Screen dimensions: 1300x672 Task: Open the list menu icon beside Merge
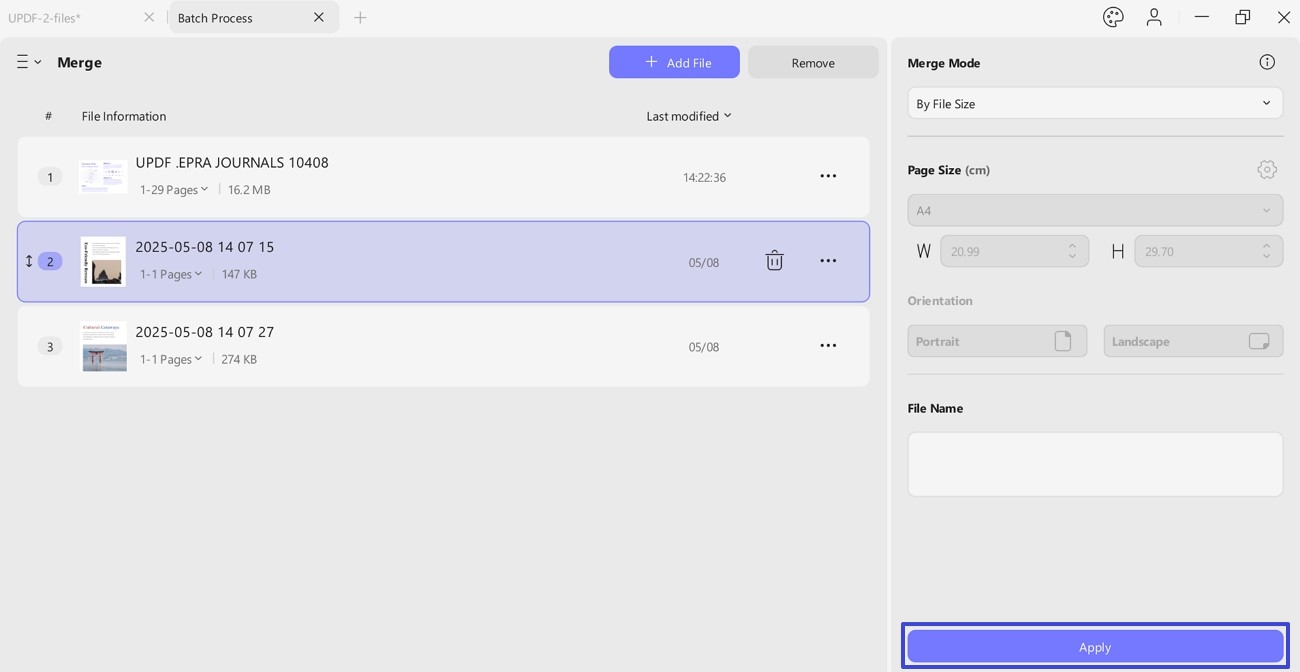point(28,62)
